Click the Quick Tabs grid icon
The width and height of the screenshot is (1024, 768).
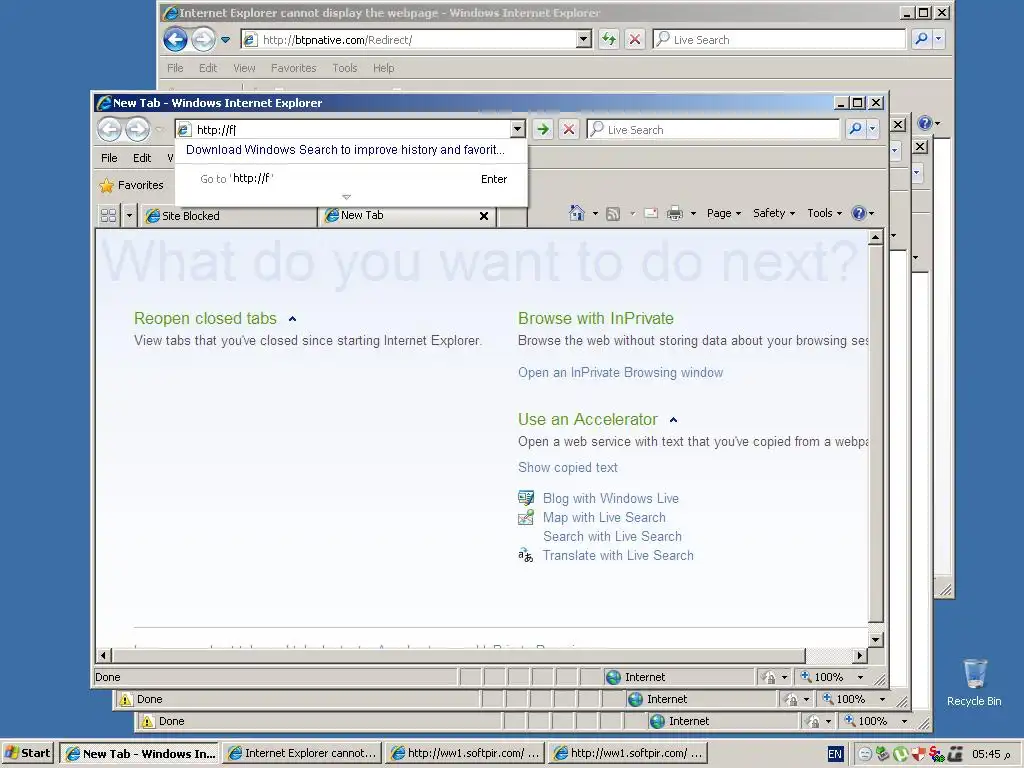pos(108,216)
